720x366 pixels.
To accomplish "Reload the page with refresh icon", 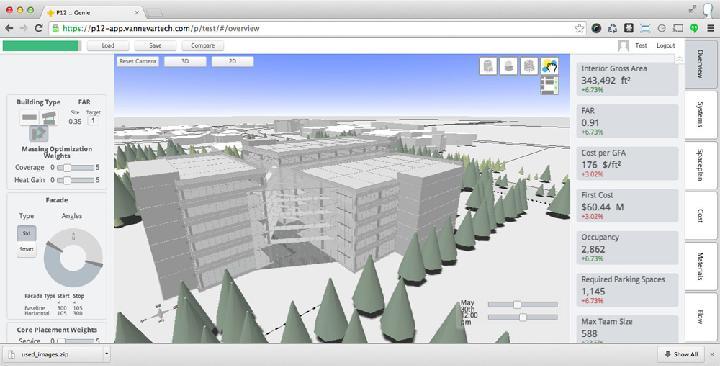I will click(39, 28).
